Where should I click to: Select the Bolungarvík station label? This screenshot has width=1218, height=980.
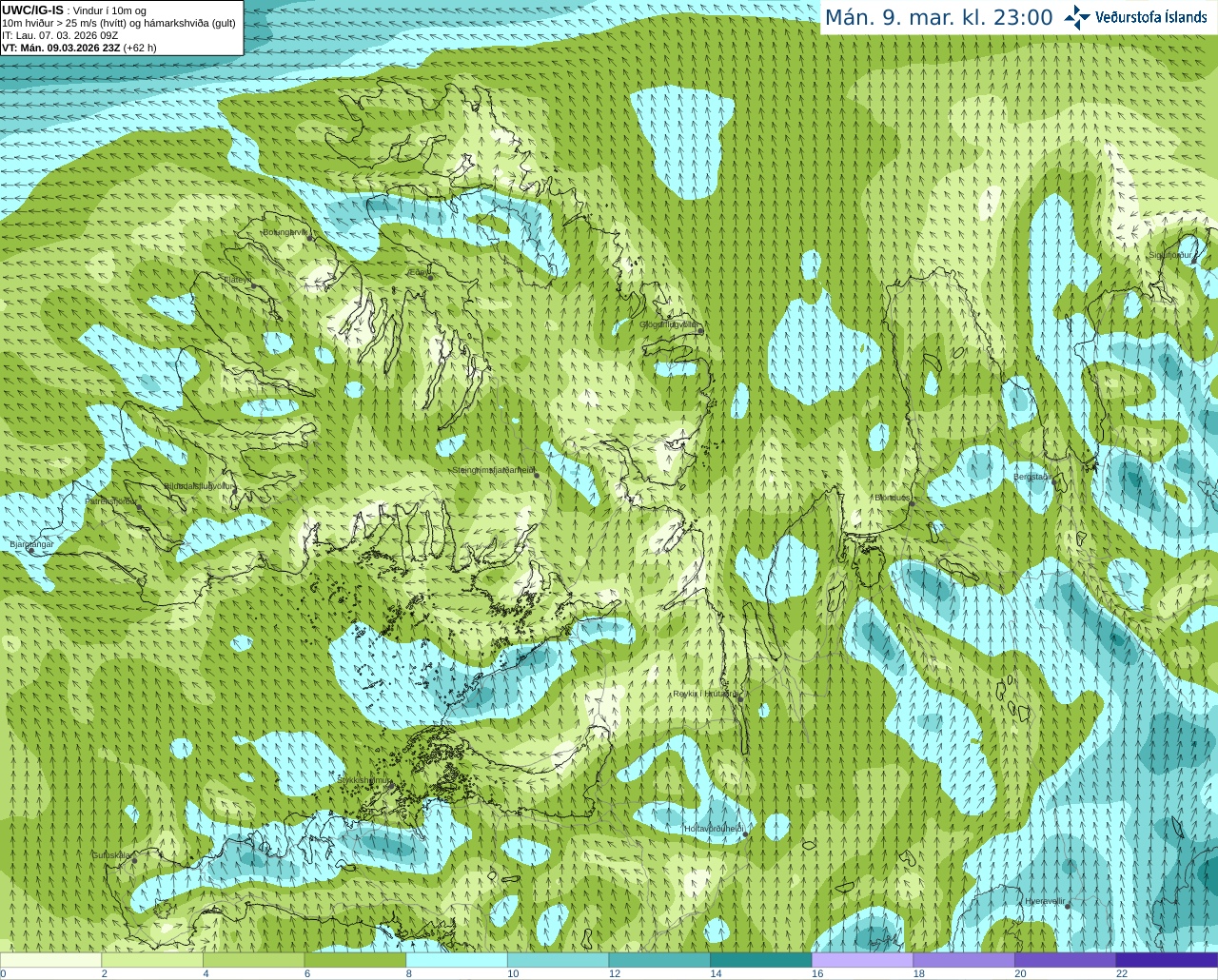click(285, 231)
